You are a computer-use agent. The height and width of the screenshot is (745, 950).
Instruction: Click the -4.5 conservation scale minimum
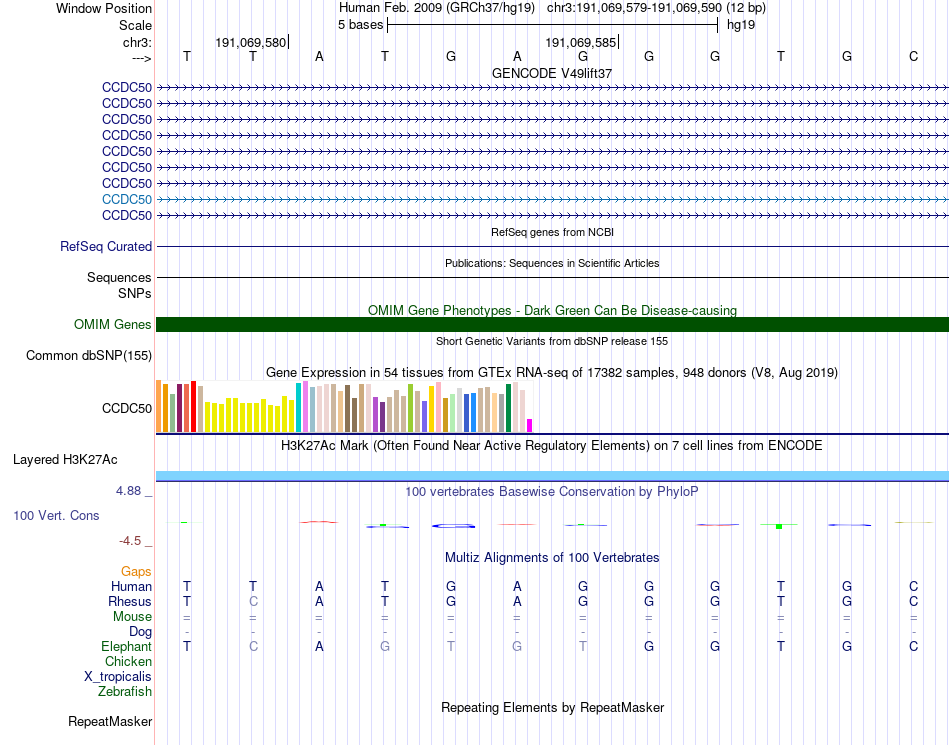click(130, 540)
